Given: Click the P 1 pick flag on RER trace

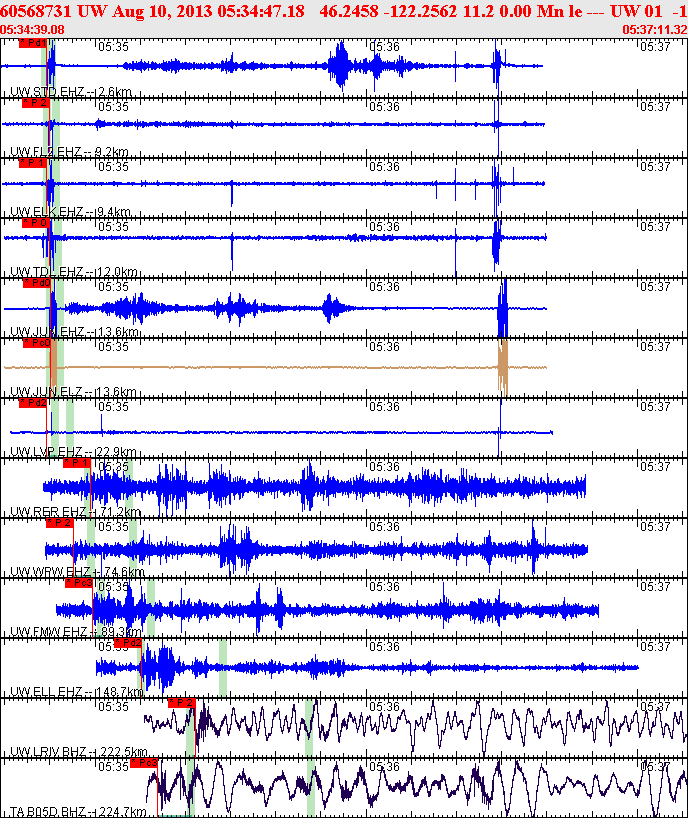Looking at the screenshot, I should click(77, 463).
